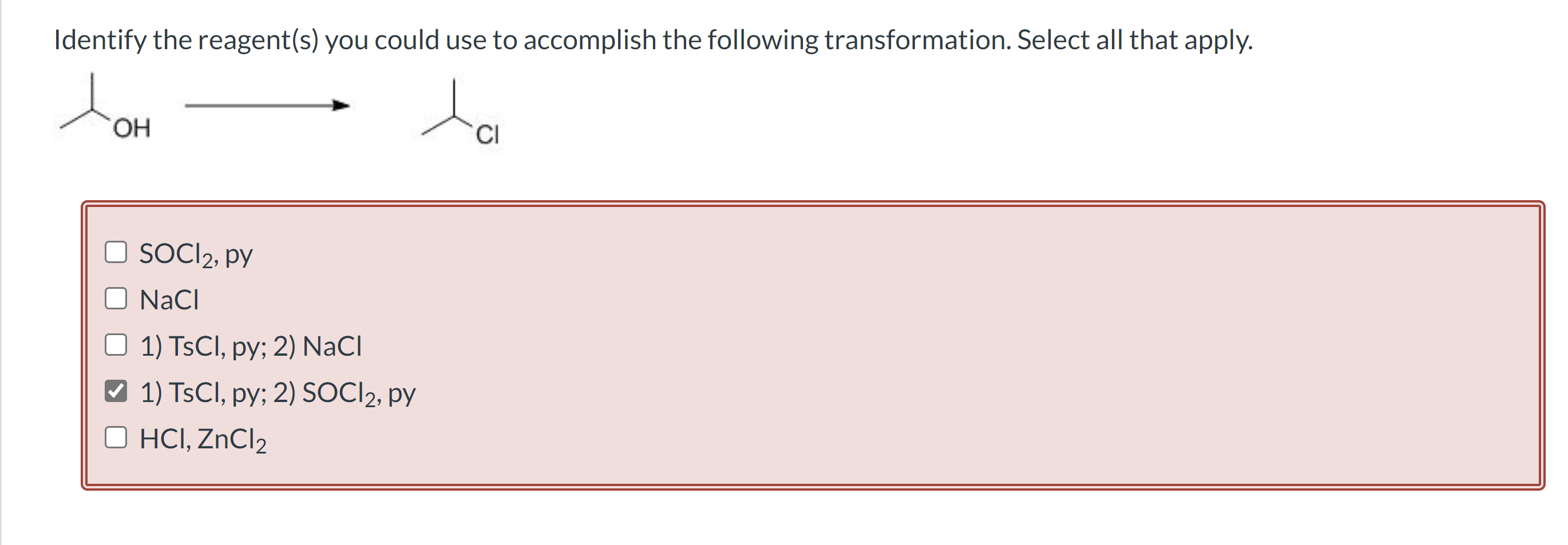This screenshot has height=545, width=1568.
Task: Select the NaCl label text
Action: pos(169,298)
